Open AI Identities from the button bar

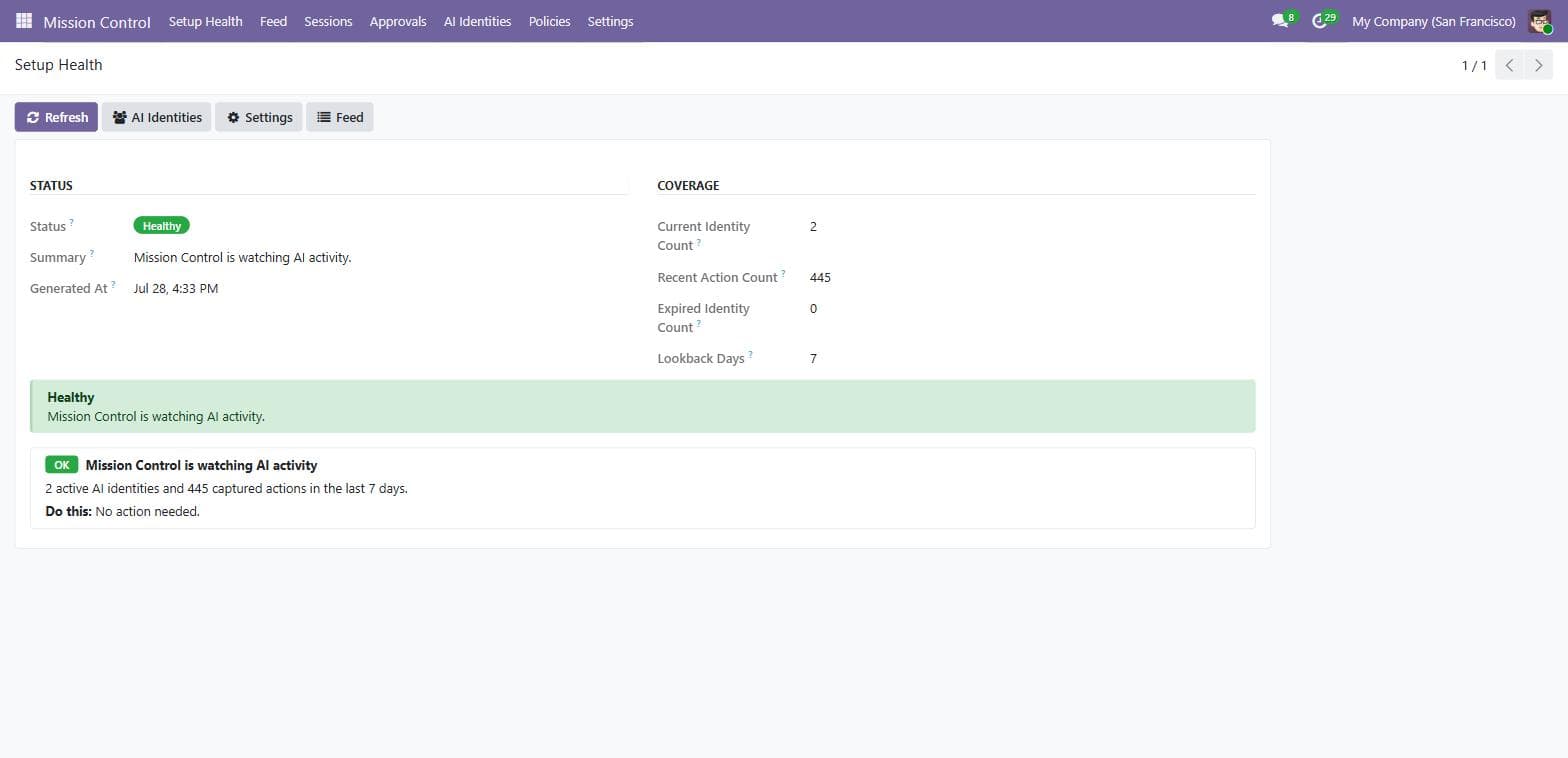(156, 117)
